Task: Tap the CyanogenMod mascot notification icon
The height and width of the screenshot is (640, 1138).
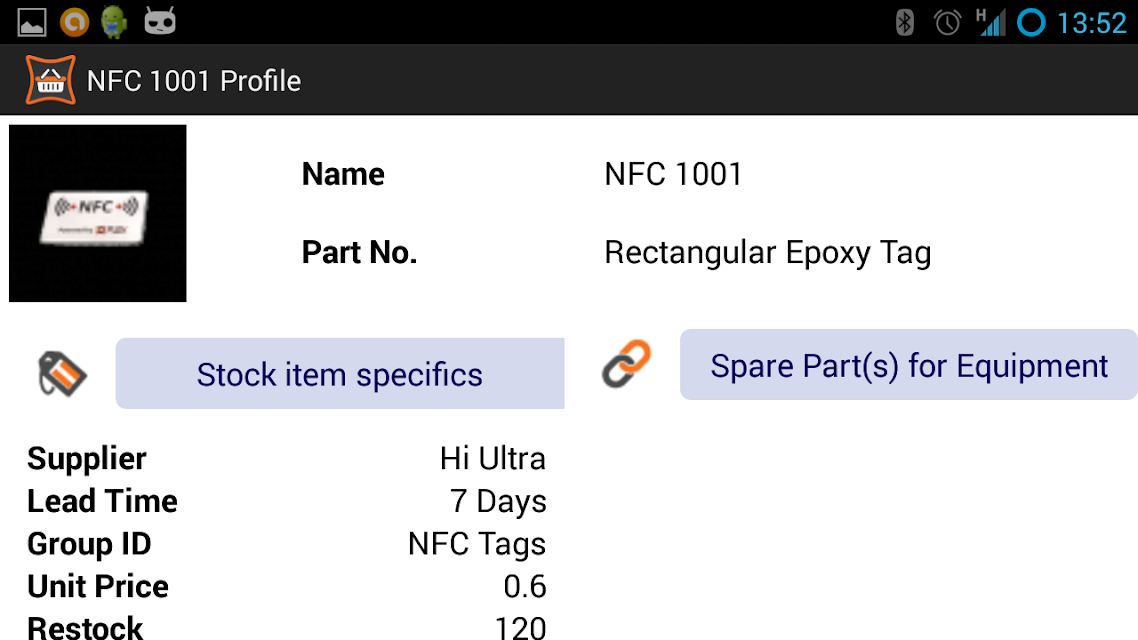Action: click(x=160, y=21)
